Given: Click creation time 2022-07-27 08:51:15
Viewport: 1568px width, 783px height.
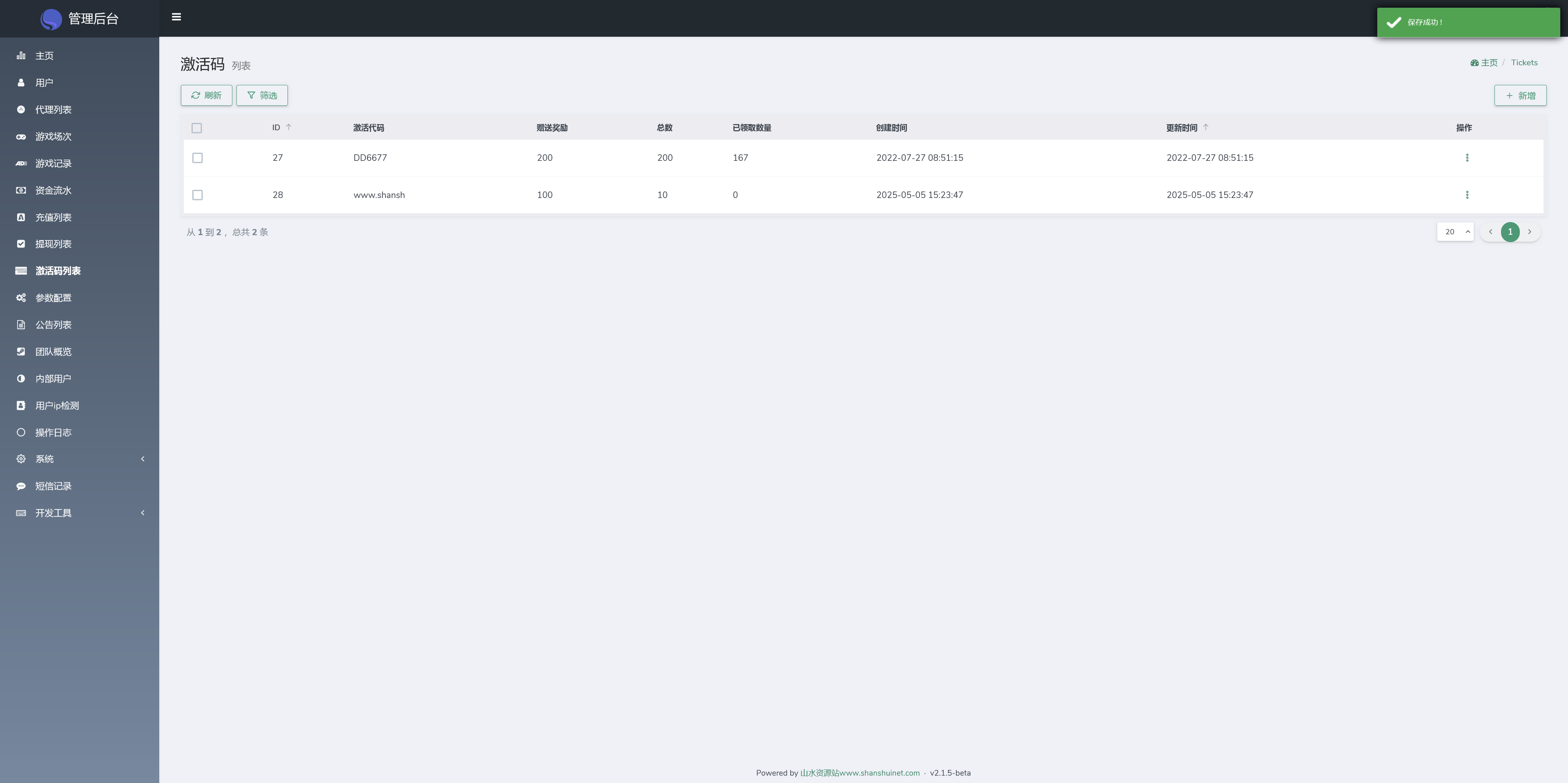Looking at the screenshot, I should point(919,158).
